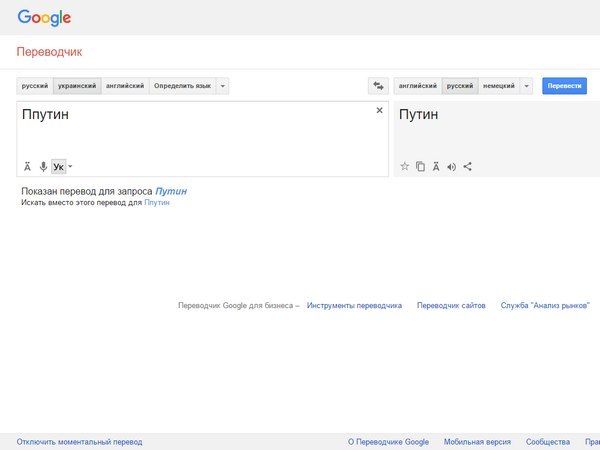The image size is (600, 450).
Task: Select немецкий as the target language
Action: (498, 86)
